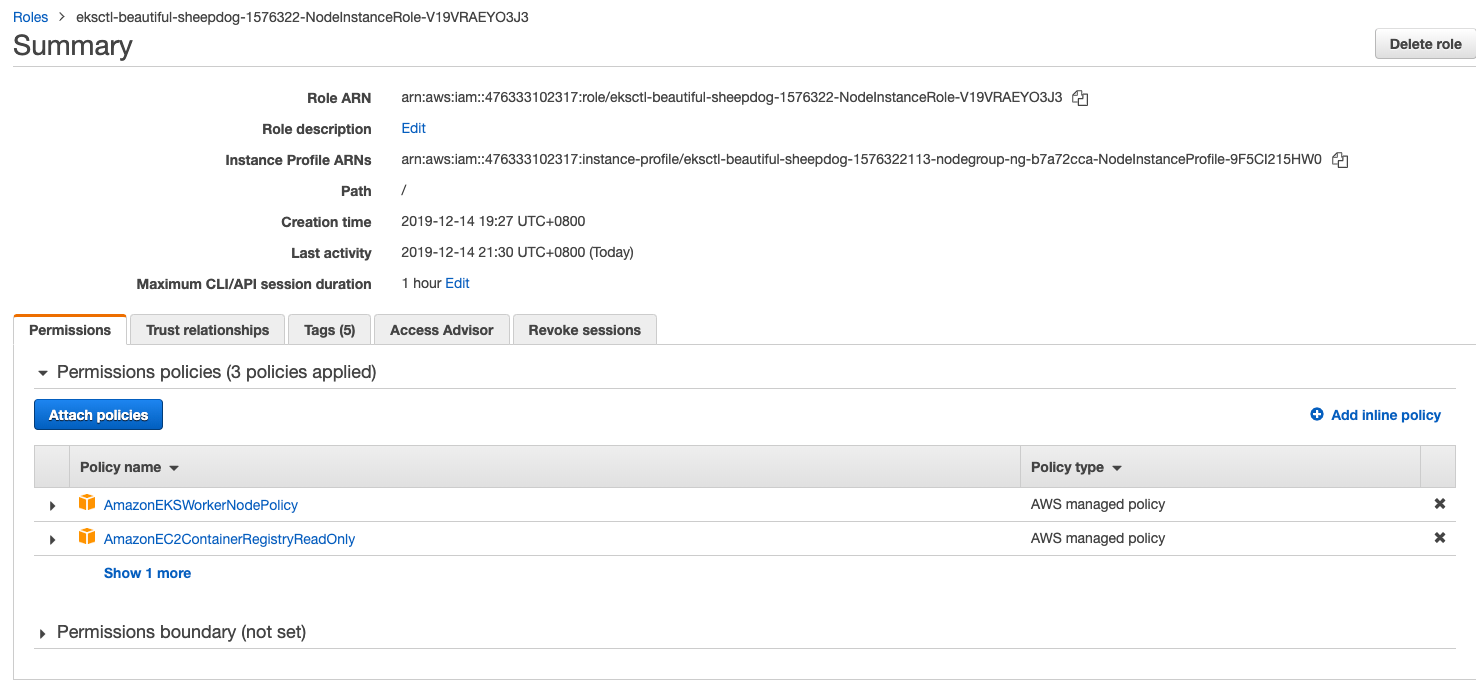The height and width of the screenshot is (683, 1476).
Task: Detach AmazonEC2ContainerRegistryReadOnly with its X icon
Action: [1440, 538]
